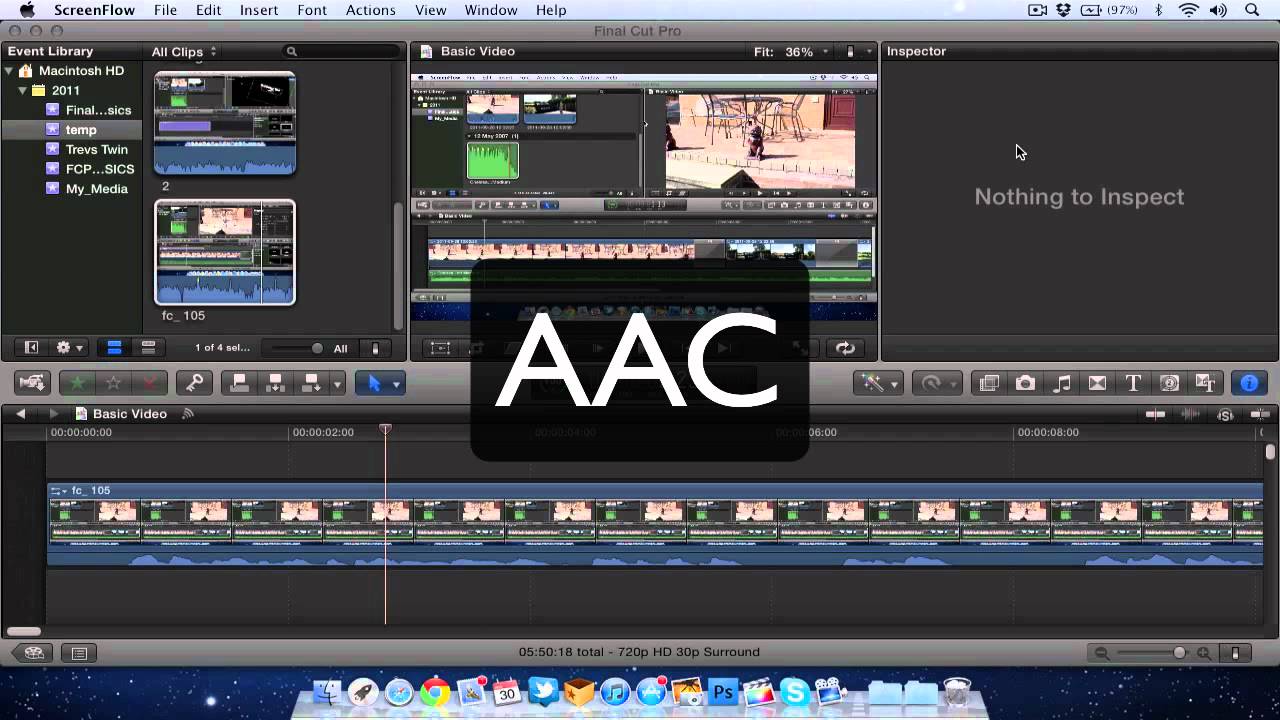
Task: Open the fc_ 105 timeline clip menu
Action: pyautogui.click(x=58, y=491)
